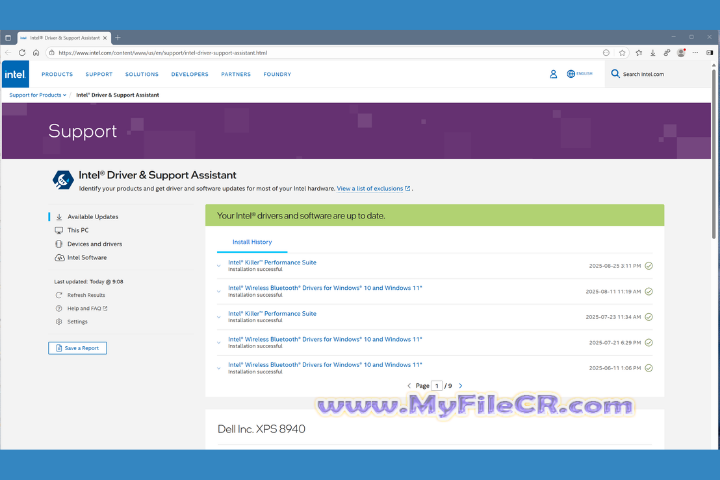Go to next install history page
Viewport: 720px width, 480px height.
pos(461,386)
